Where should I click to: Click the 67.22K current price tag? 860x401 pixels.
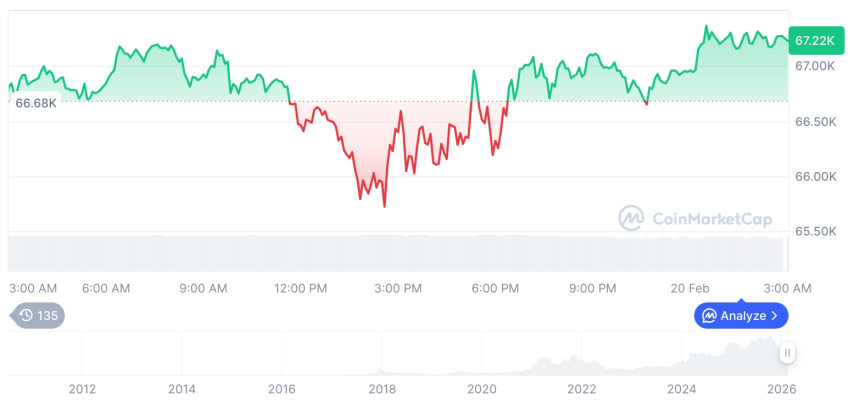point(812,40)
